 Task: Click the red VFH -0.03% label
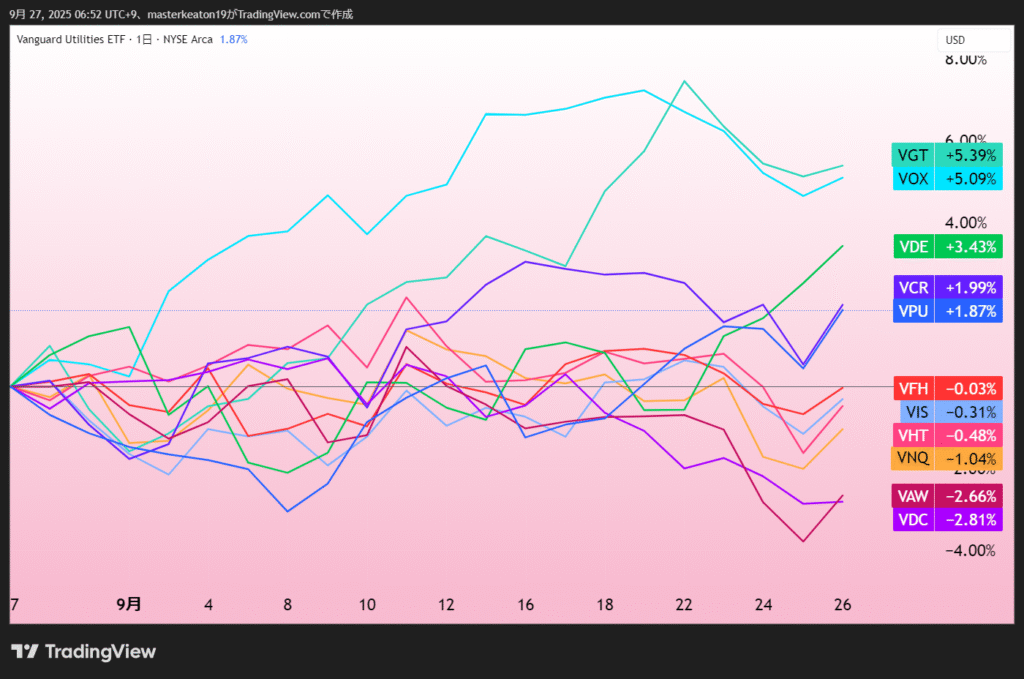(x=946, y=389)
